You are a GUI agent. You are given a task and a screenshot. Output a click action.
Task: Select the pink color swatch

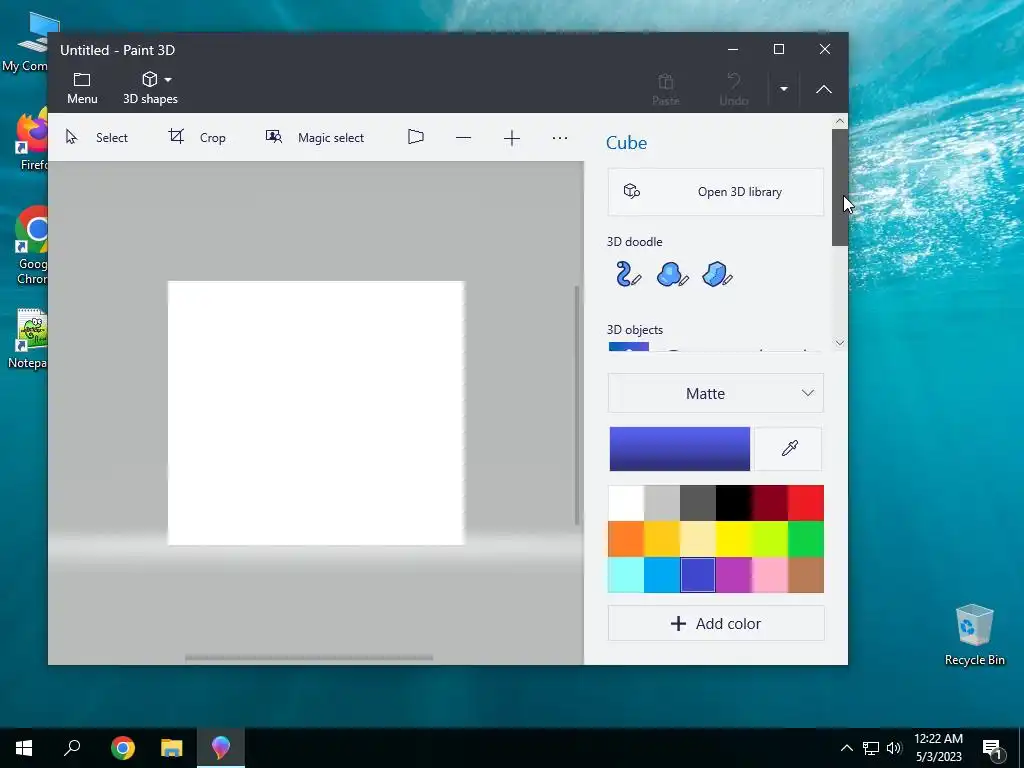[x=769, y=575]
